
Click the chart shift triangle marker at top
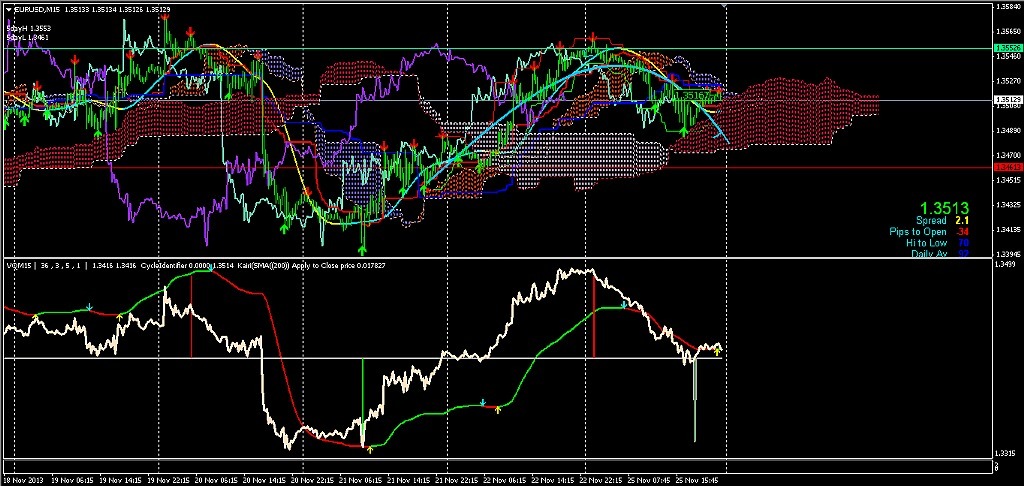(x=724, y=5)
